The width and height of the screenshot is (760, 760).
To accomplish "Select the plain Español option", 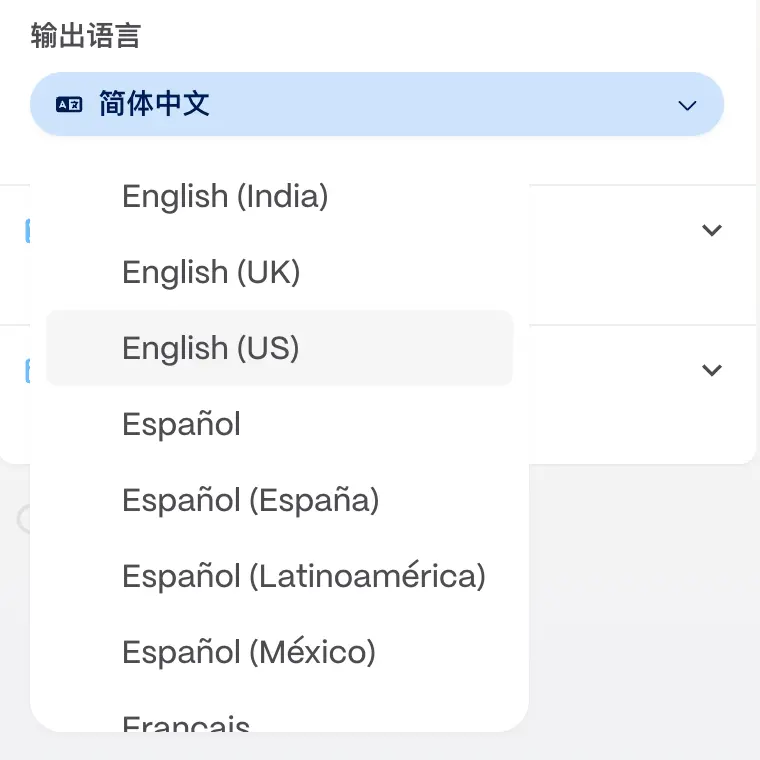I will pos(181,424).
